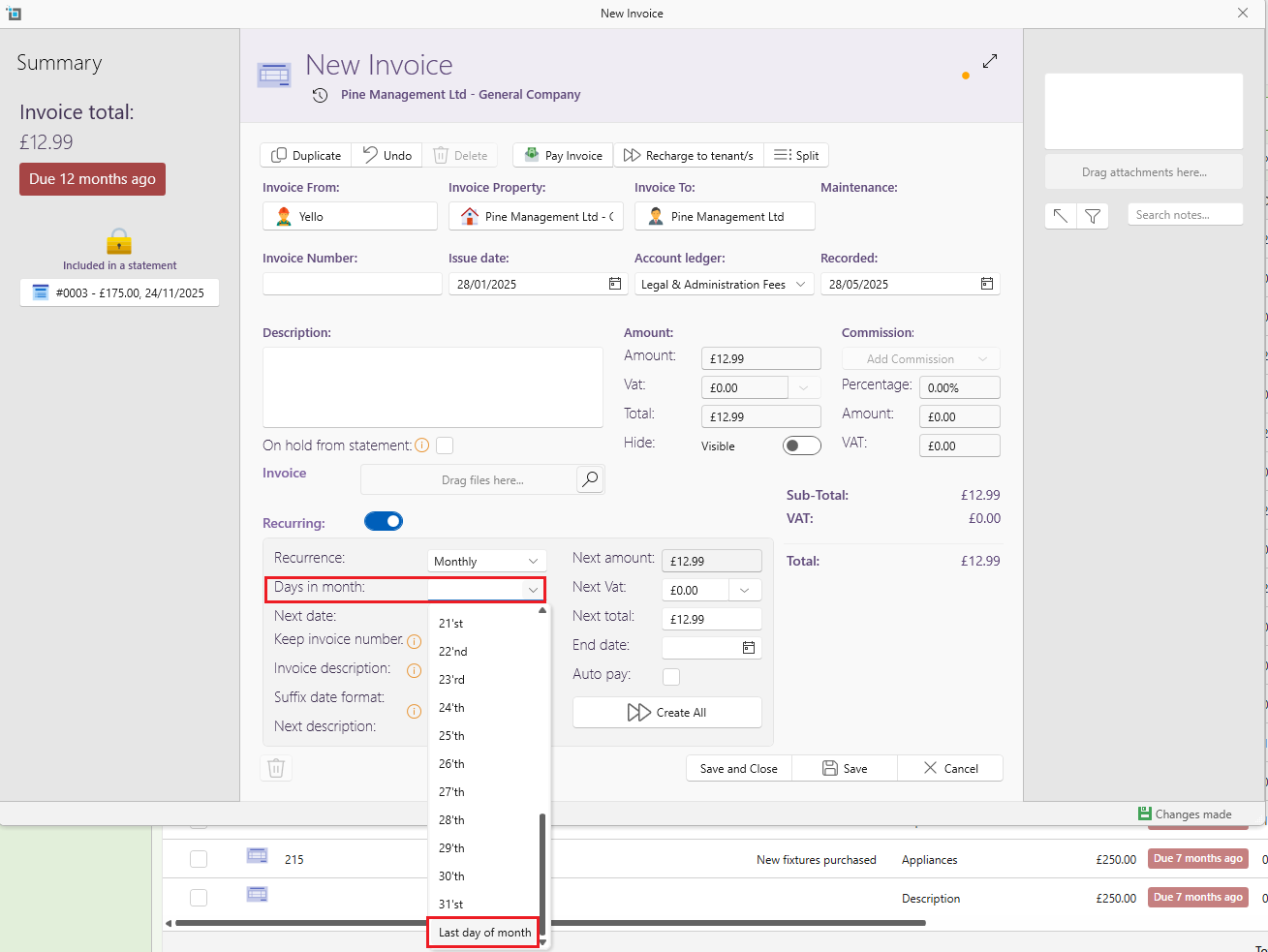The image size is (1268, 952).
Task: Click the Pay Invoice button
Action: (563, 155)
